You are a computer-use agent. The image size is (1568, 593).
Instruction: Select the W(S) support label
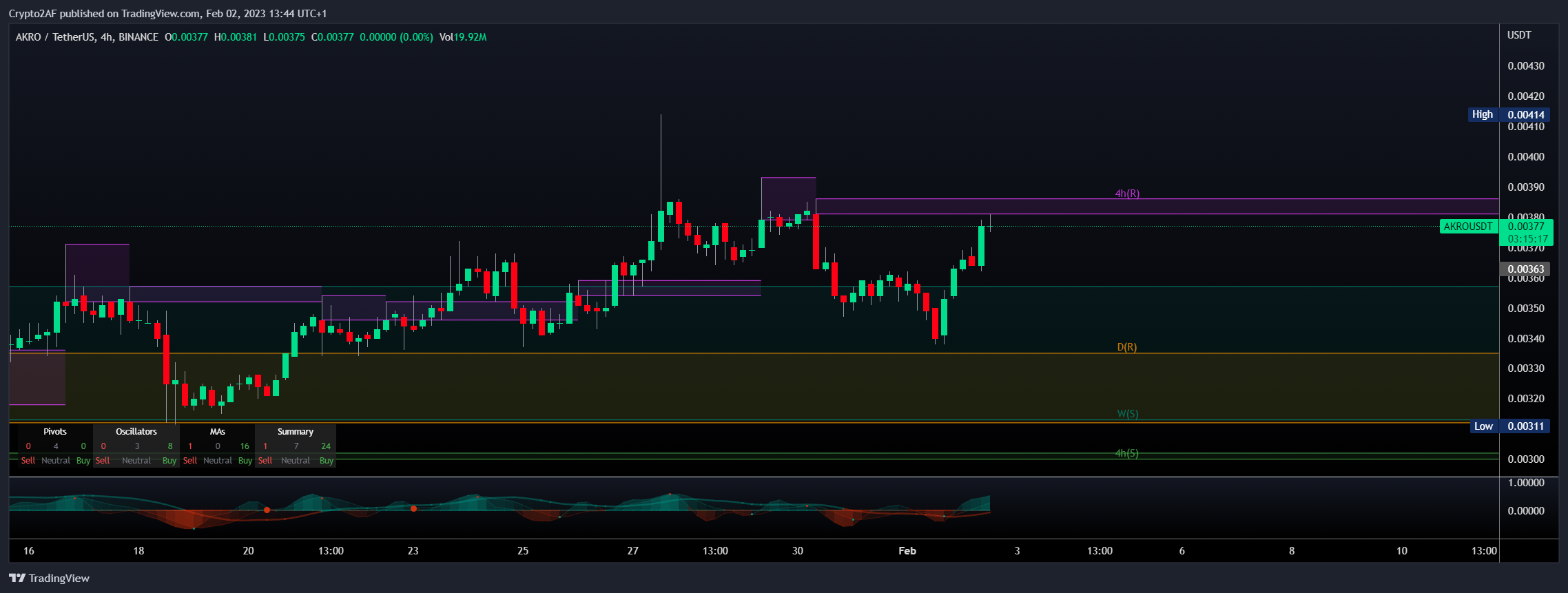pos(1128,414)
